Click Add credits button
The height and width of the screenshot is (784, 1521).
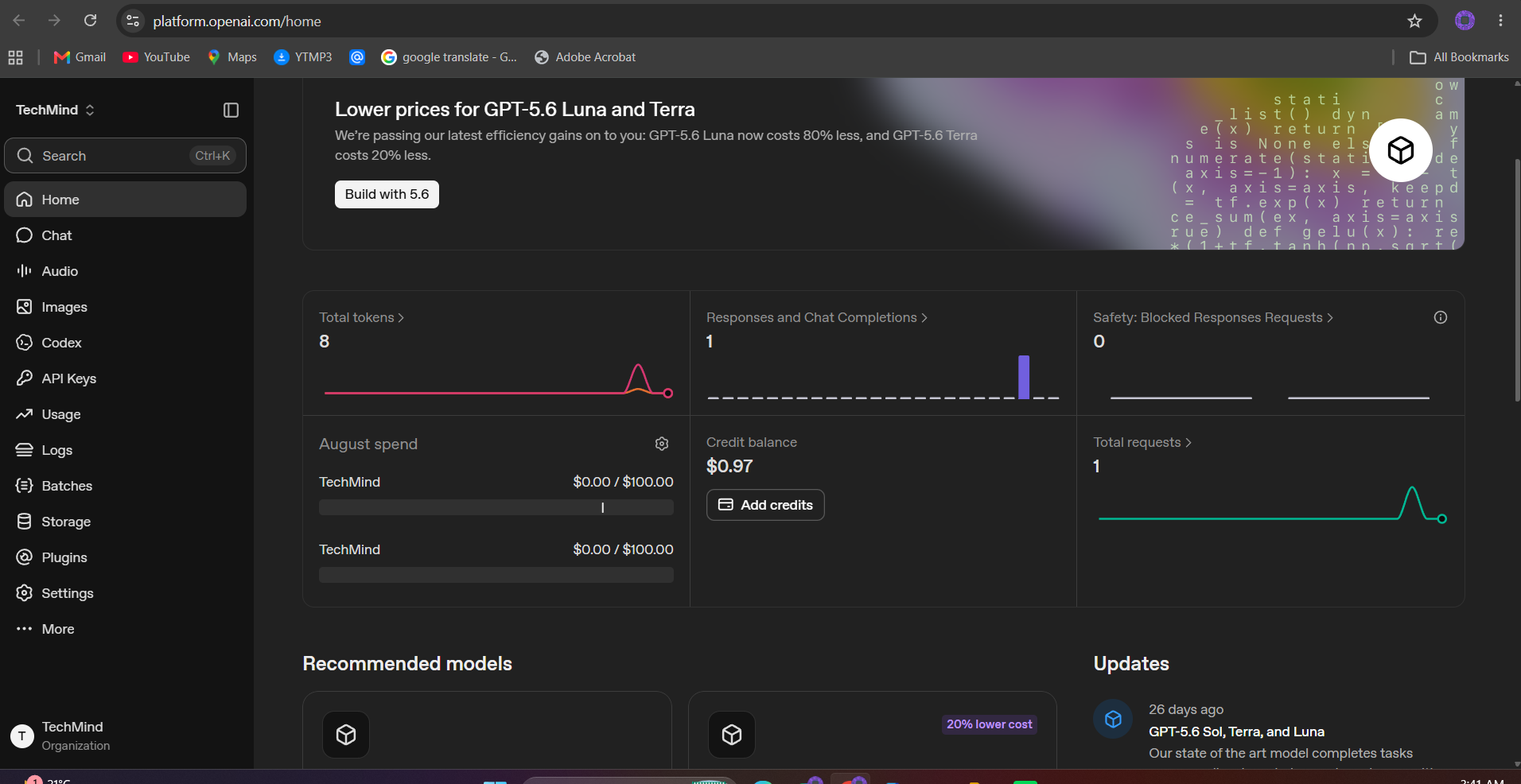(x=765, y=505)
